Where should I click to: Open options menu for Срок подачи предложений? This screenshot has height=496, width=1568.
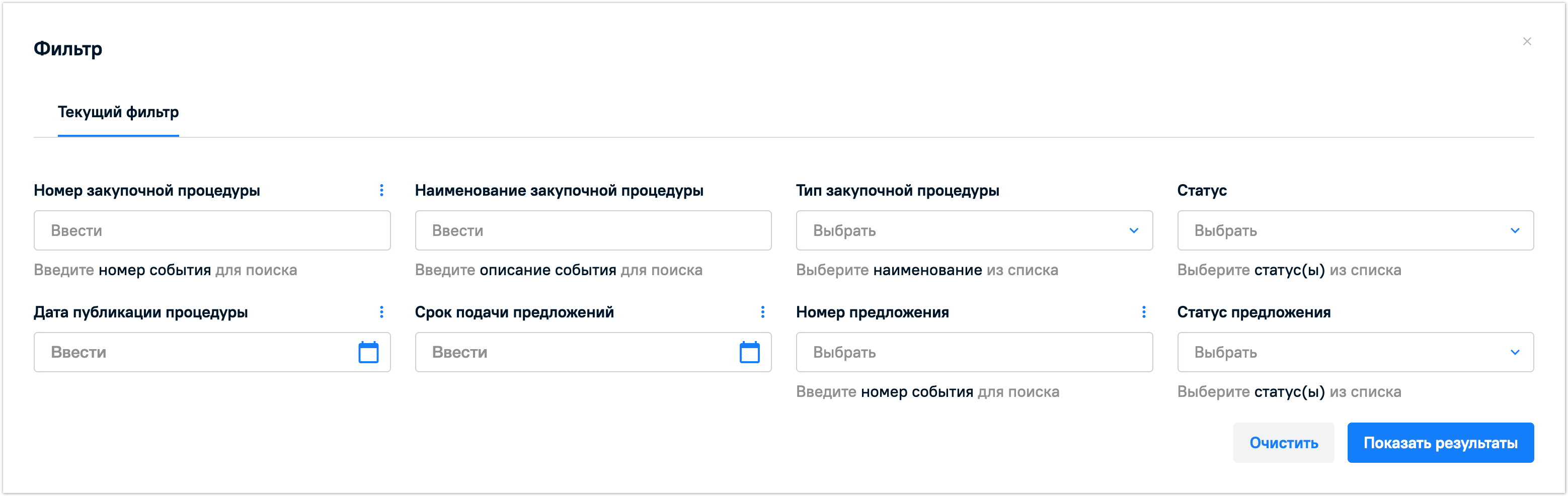click(x=763, y=312)
